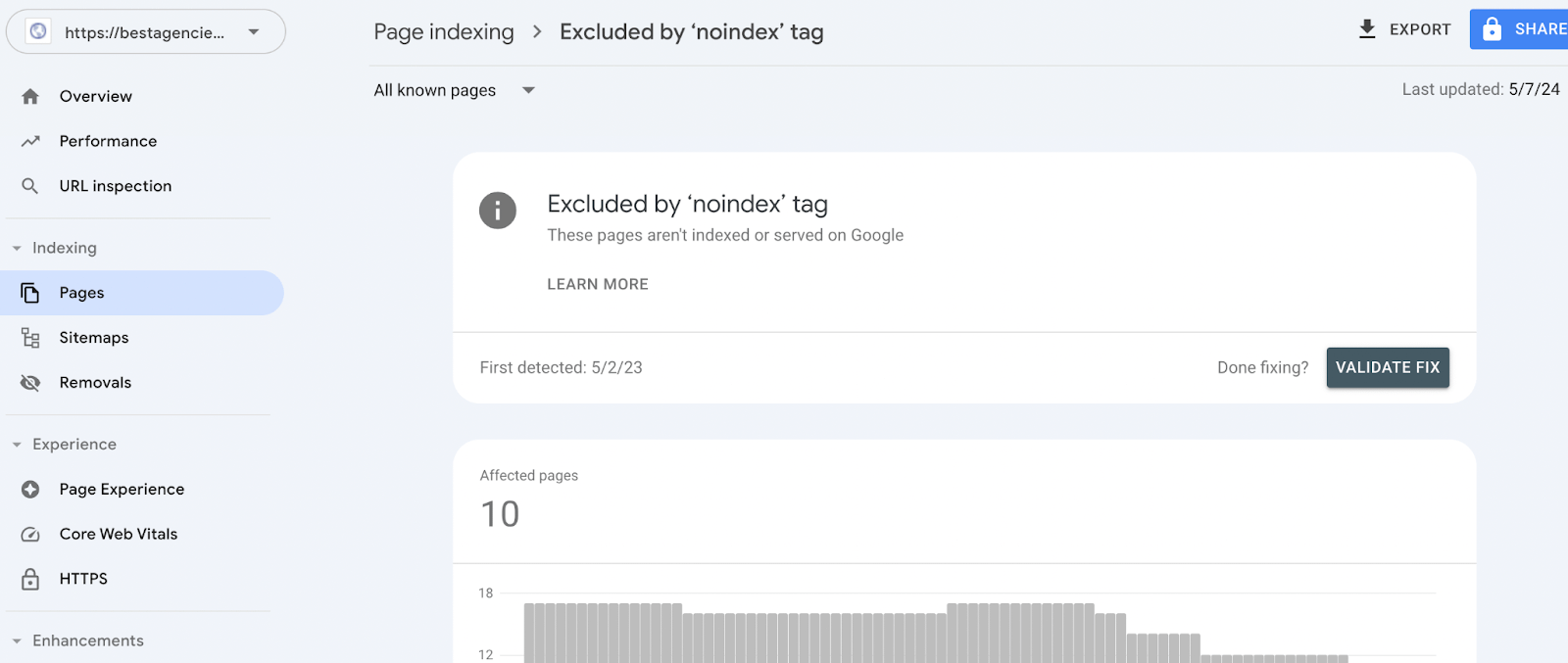Click the export download arrow icon

point(1367,29)
